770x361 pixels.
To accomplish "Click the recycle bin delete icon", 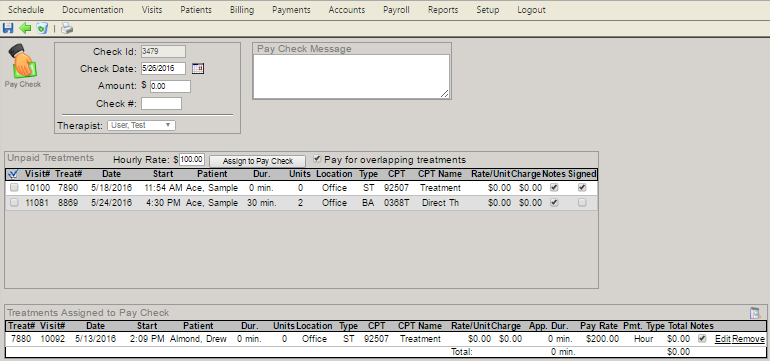I will pyautogui.click(x=42, y=28).
